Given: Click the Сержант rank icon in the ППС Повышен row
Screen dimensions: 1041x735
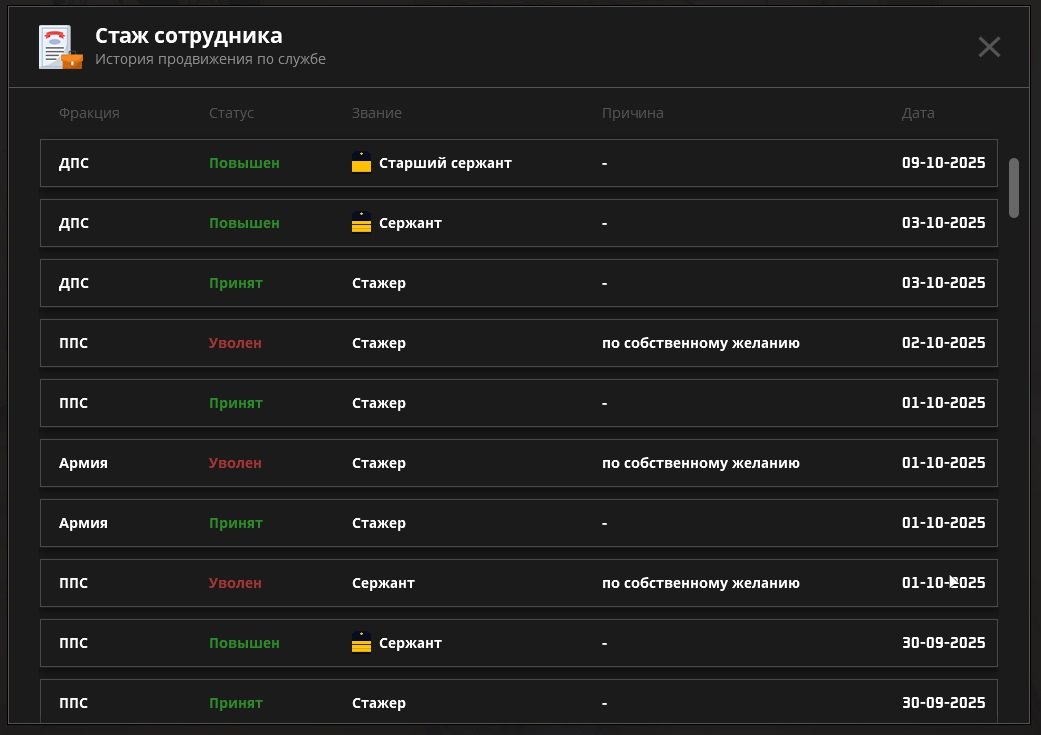Looking at the screenshot, I should coord(361,643).
